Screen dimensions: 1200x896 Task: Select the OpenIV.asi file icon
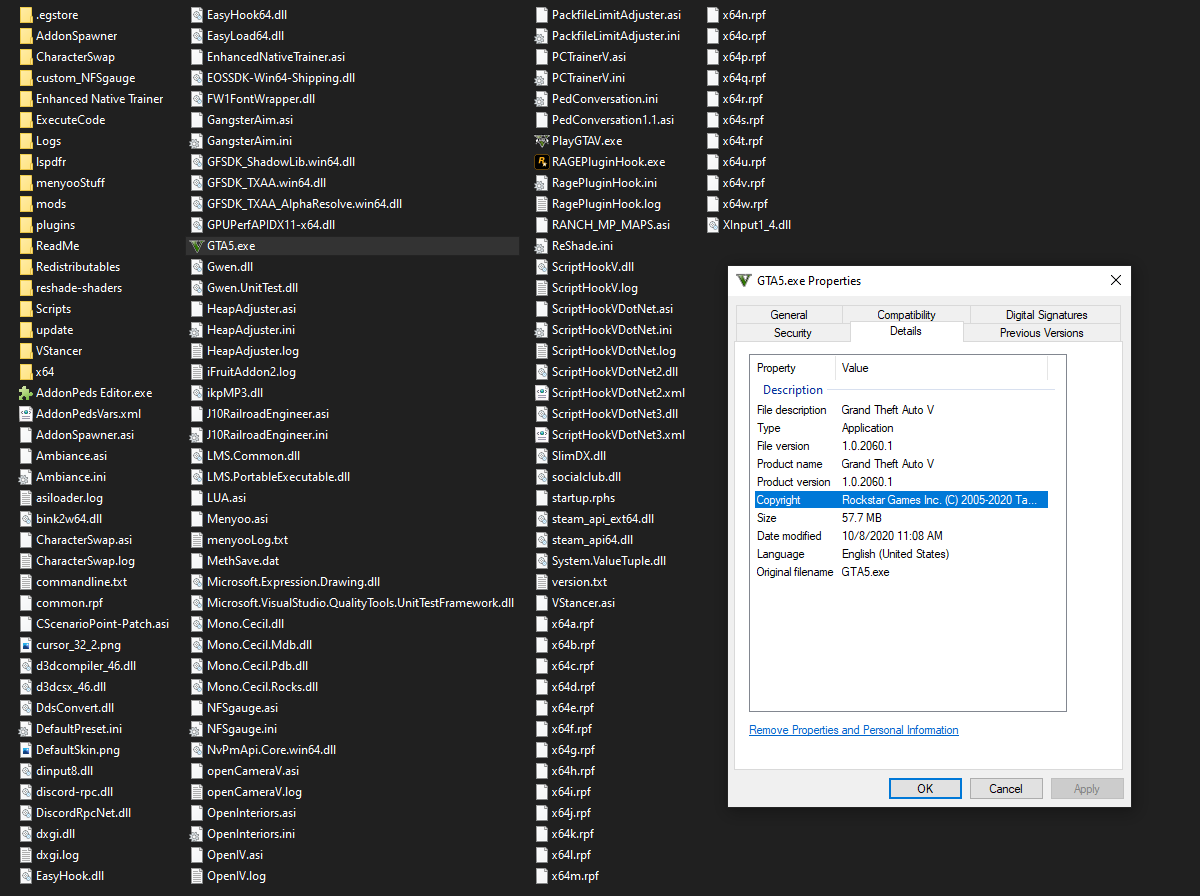point(197,855)
